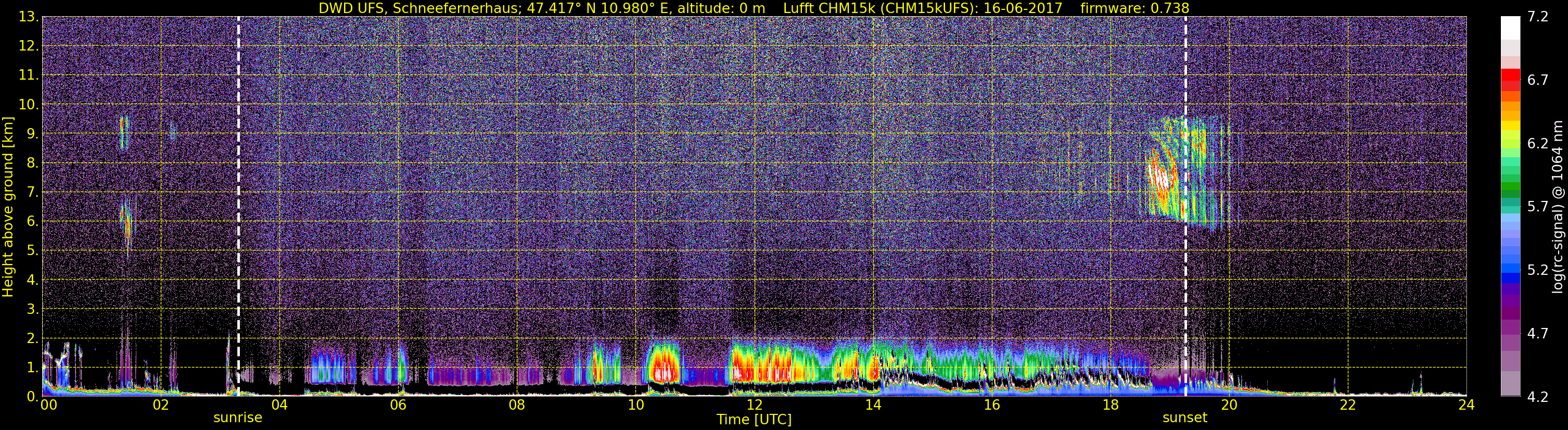Click the '18' tick on the time axis
The width and height of the screenshot is (1568, 430).
1110,406
